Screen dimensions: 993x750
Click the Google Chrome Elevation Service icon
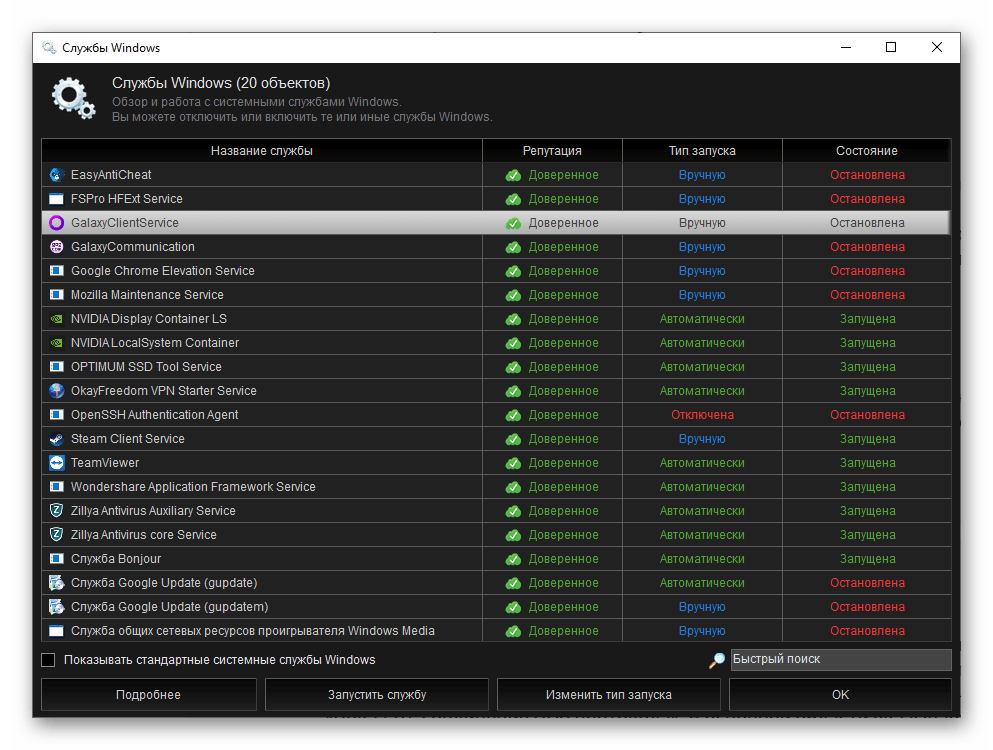pyautogui.click(x=56, y=271)
